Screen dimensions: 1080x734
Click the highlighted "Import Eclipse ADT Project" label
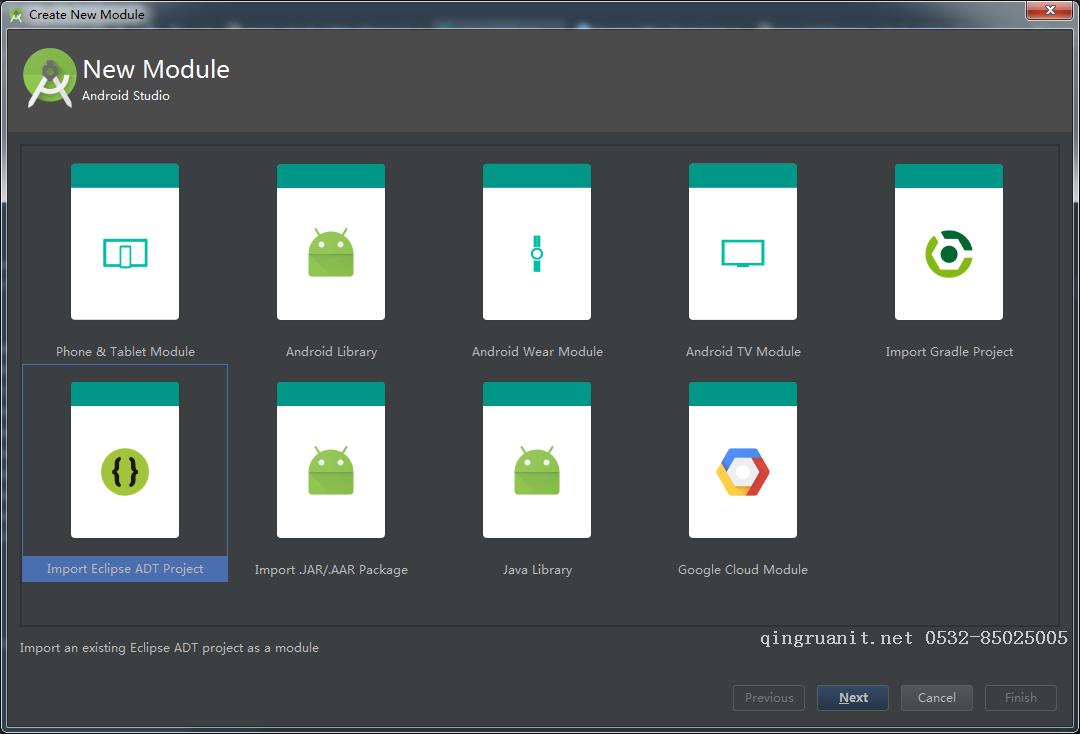pyautogui.click(x=125, y=569)
